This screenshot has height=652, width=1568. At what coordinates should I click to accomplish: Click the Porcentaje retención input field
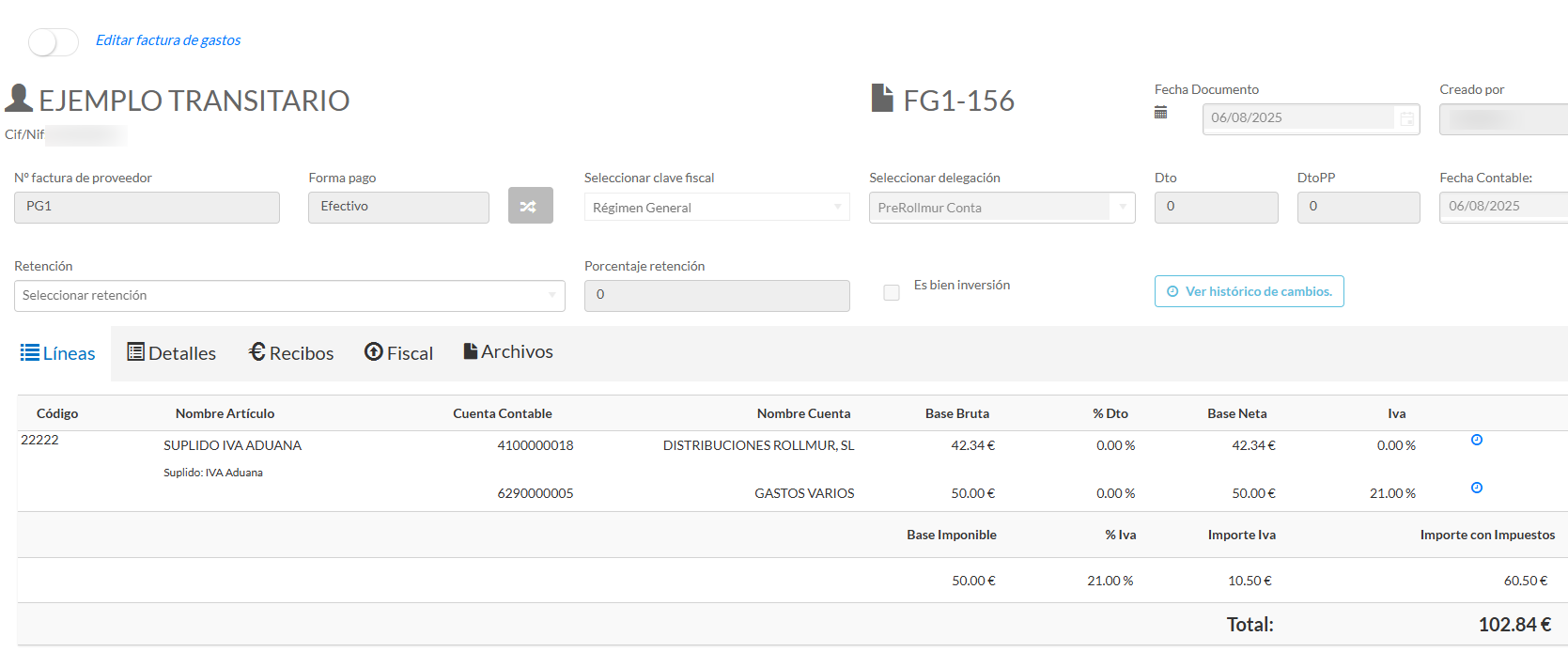click(716, 295)
